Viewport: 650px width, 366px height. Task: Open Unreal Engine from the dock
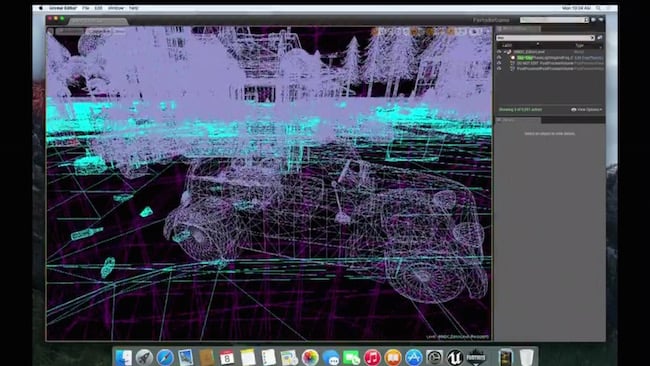(454, 357)
